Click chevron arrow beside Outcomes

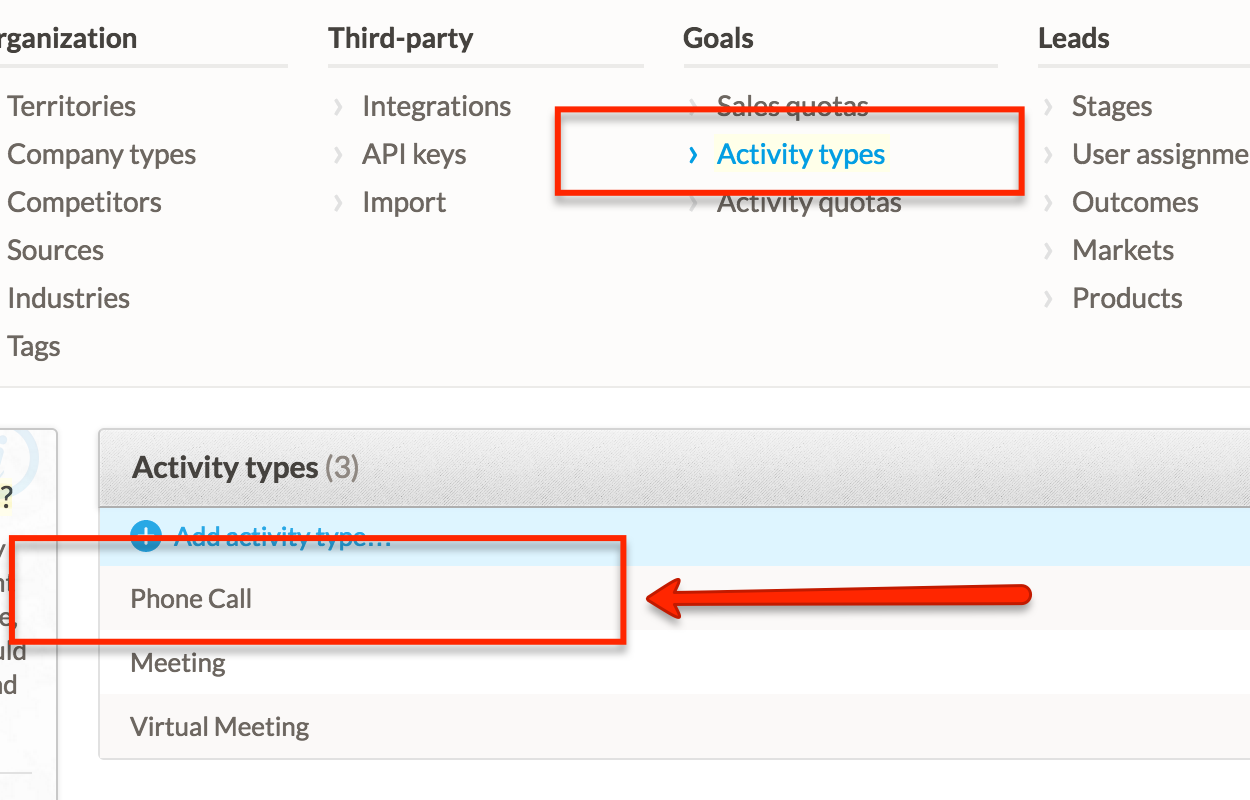pyautogui.click(x=1048, y=203)
